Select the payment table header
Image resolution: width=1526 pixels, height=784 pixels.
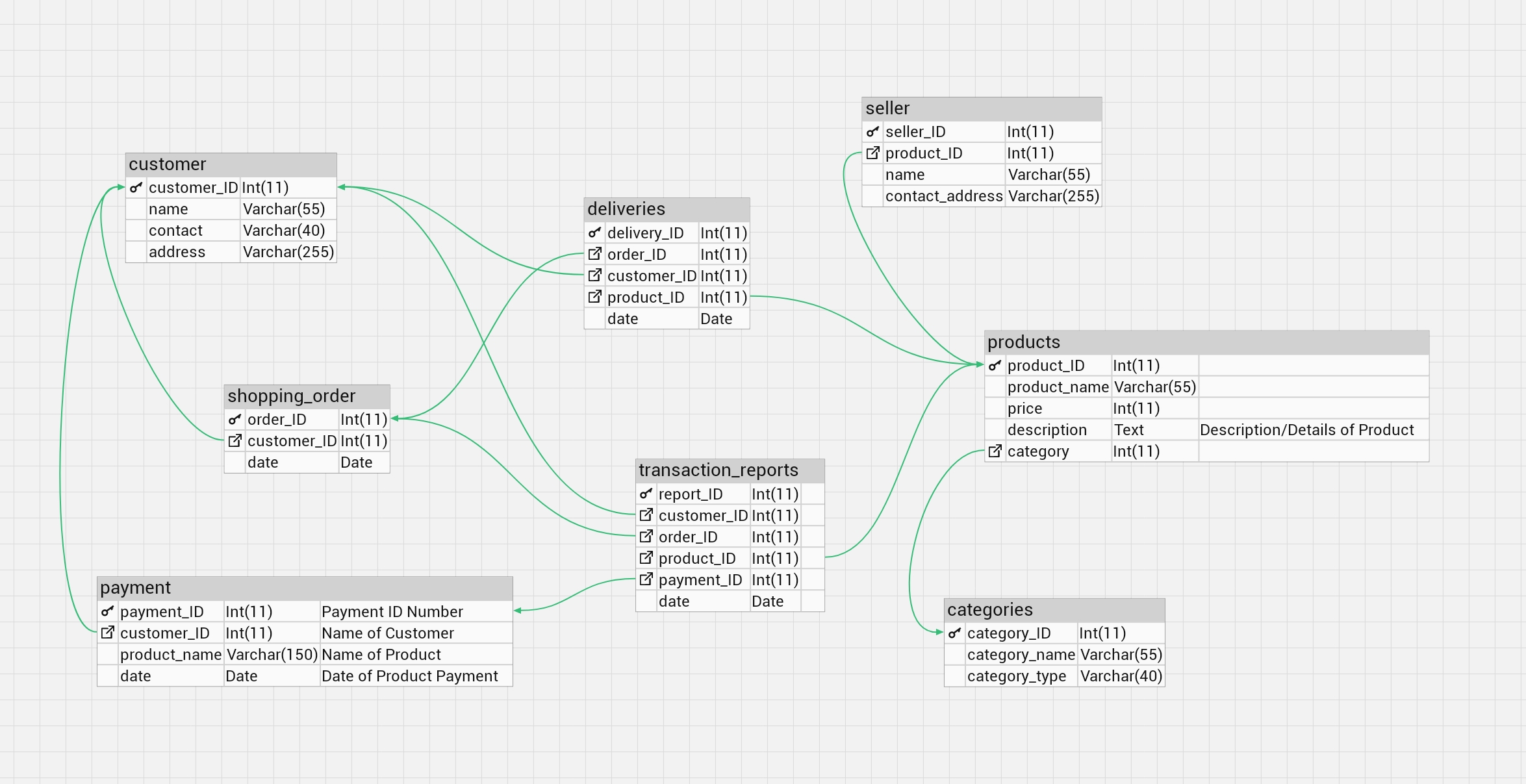(305, 588)
